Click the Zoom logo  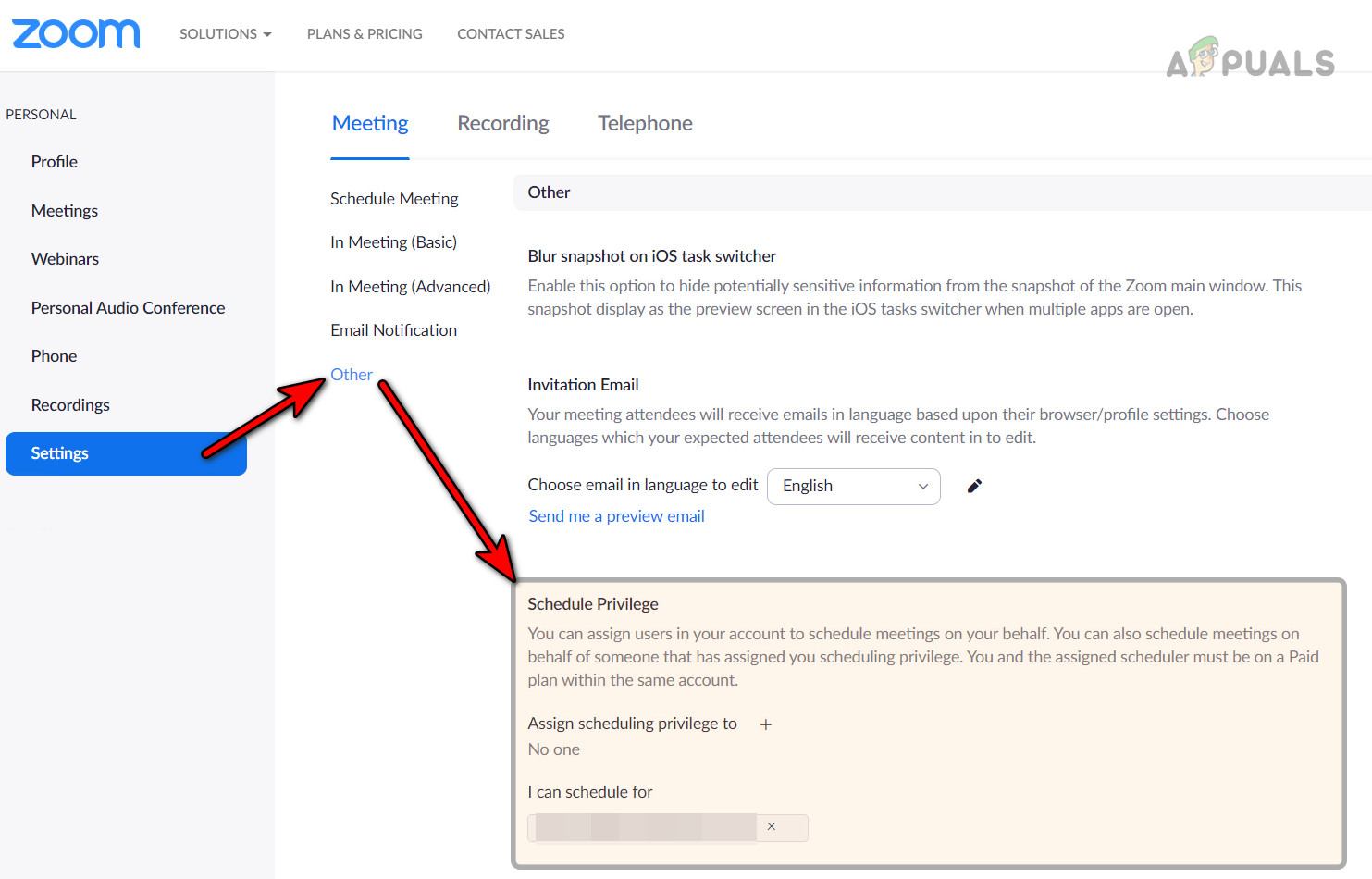[75, 33]
